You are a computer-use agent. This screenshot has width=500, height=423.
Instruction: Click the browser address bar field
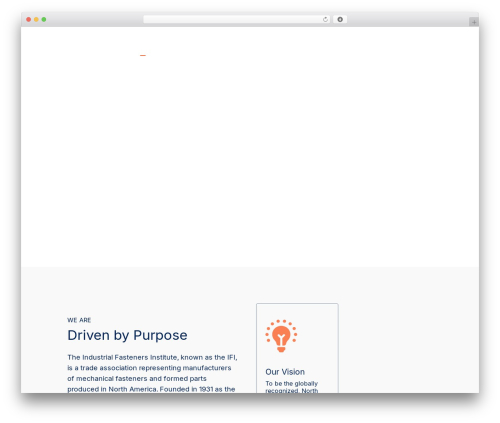(x=237, y=20)
